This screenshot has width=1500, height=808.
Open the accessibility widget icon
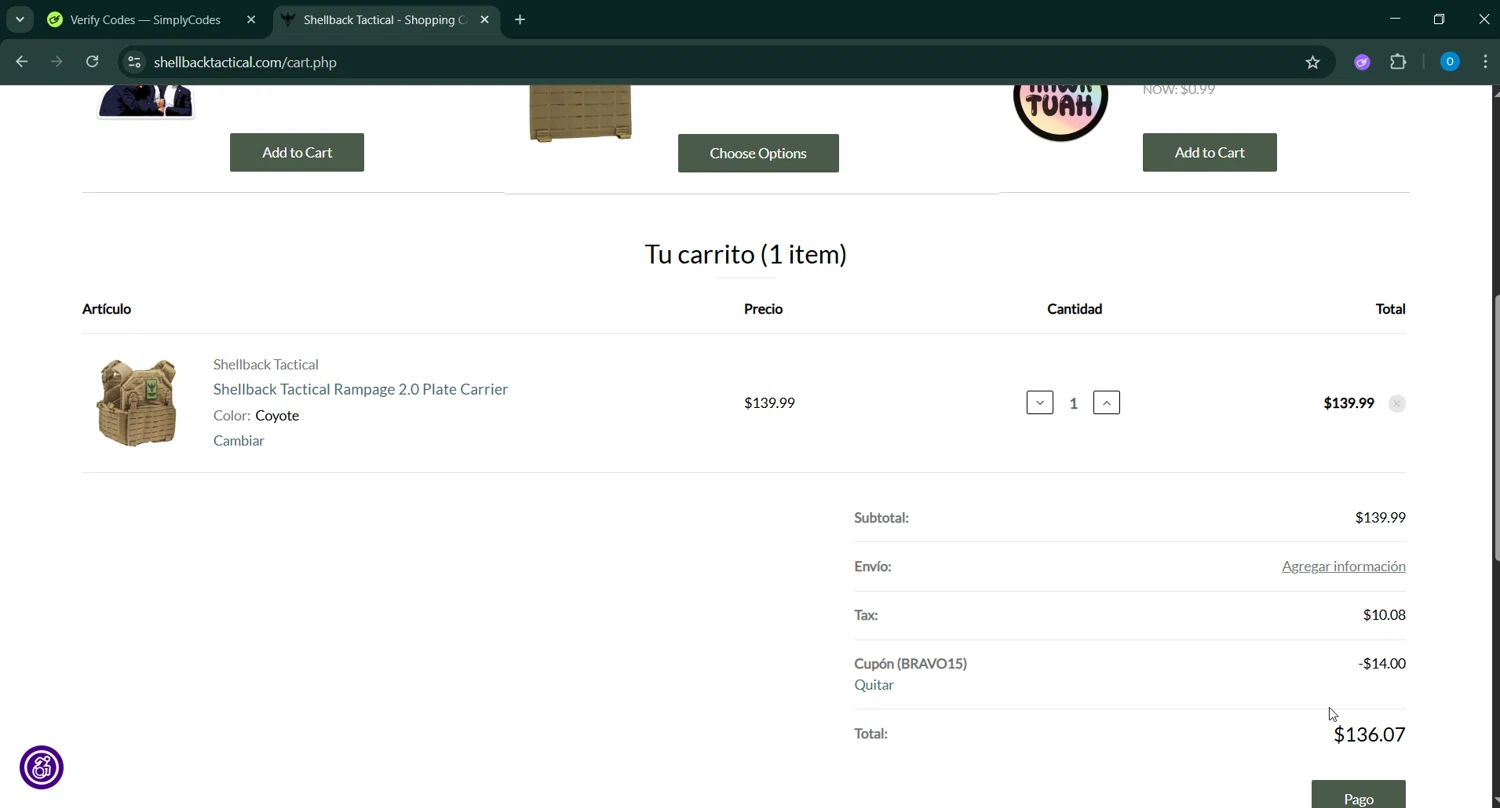(x=42, y=767)
